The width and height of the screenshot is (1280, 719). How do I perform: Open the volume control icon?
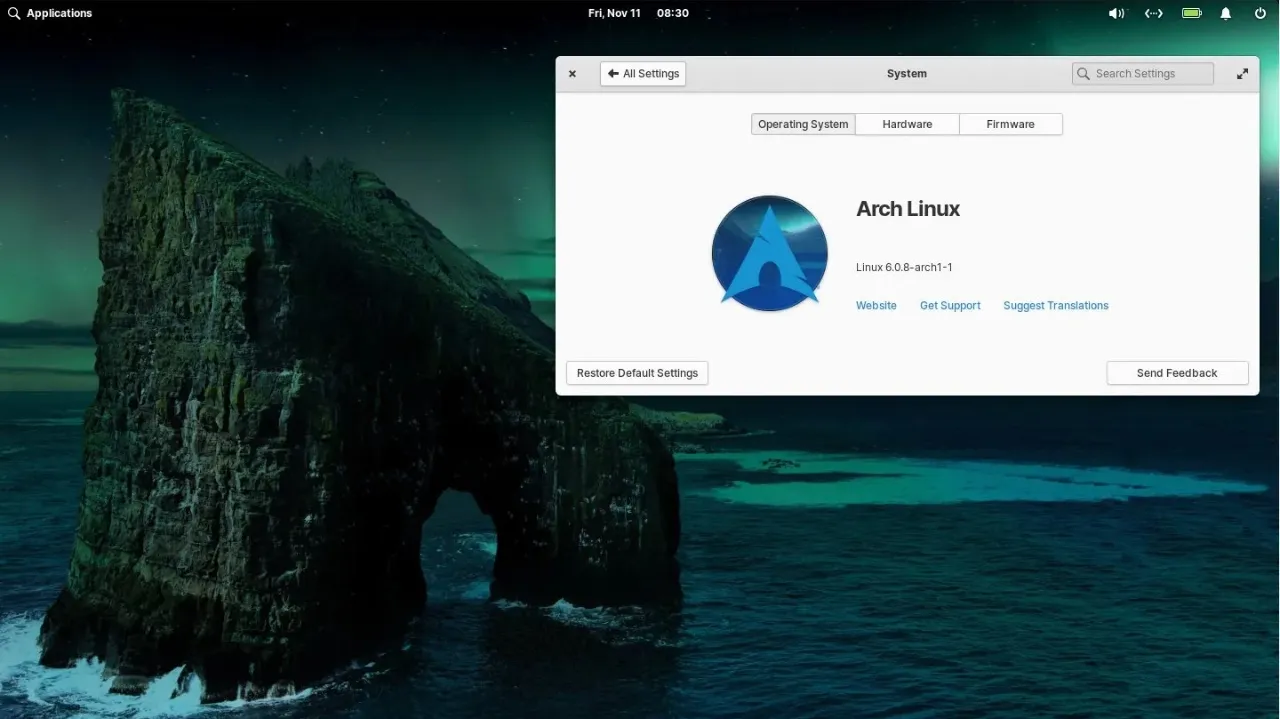(1116, 13)
